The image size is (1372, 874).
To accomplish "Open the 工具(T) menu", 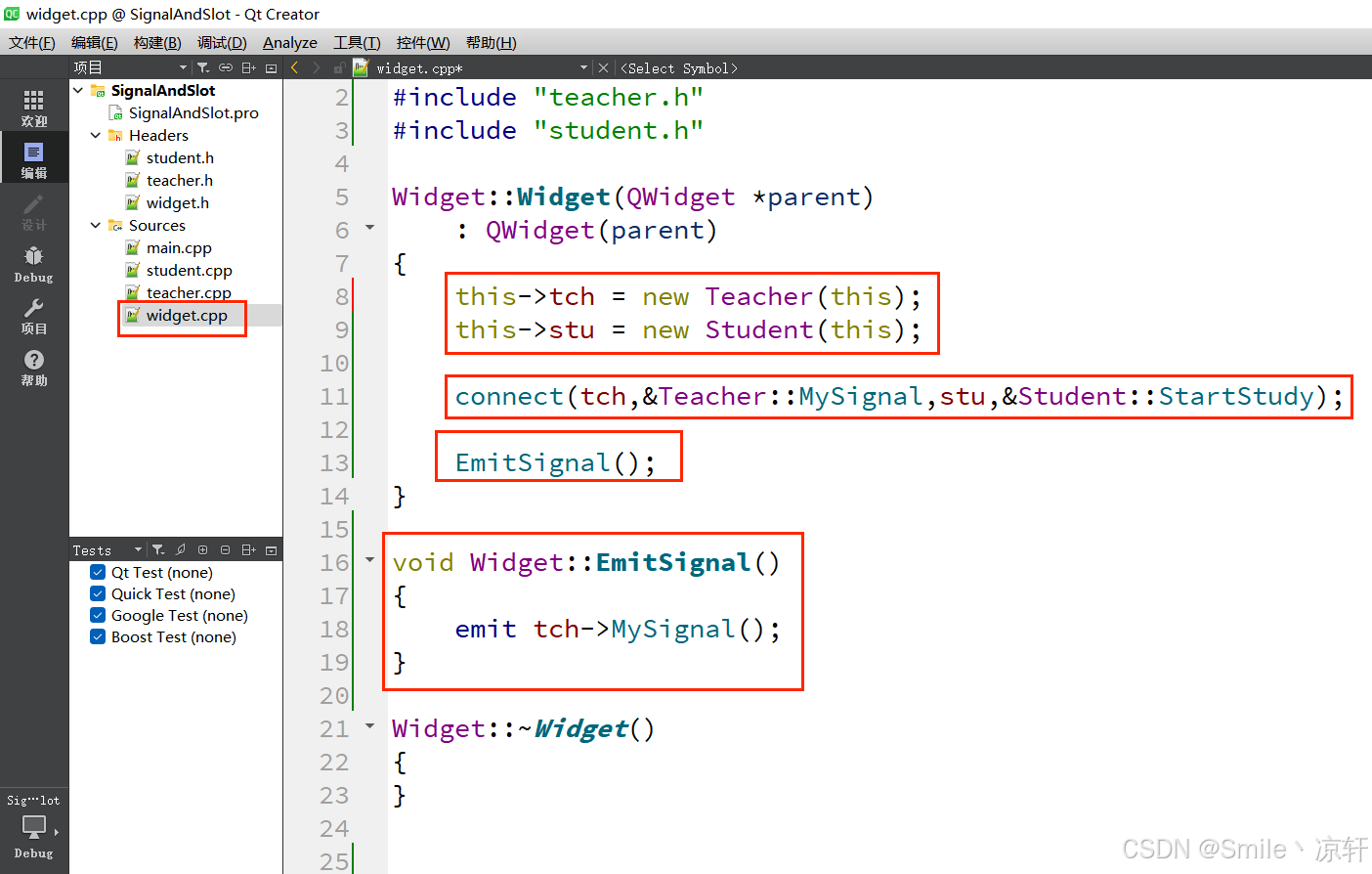I will pyautogui.click(x=357, y=42).
